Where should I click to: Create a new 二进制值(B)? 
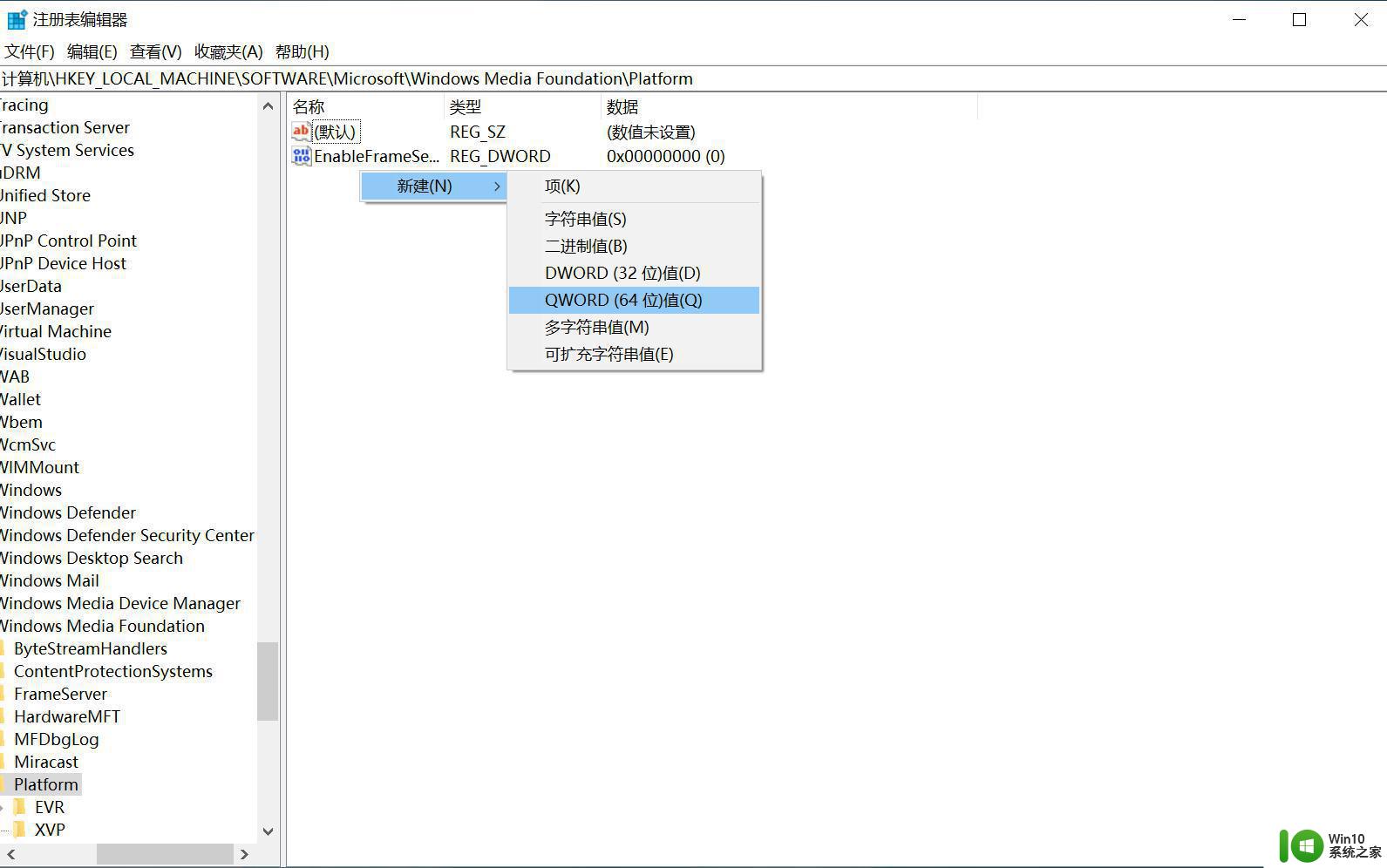click(x=635, y=246)
